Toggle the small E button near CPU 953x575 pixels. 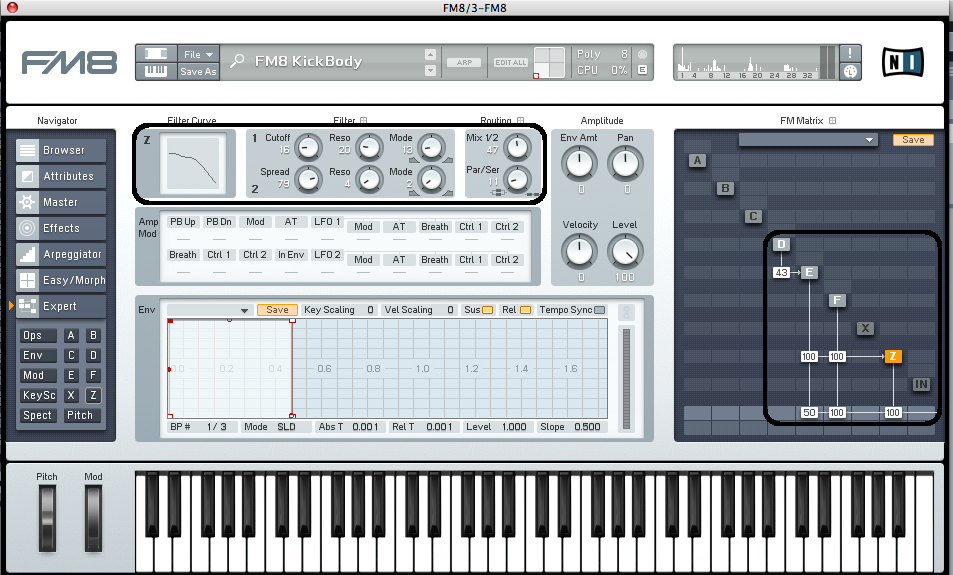pos(642,70)
